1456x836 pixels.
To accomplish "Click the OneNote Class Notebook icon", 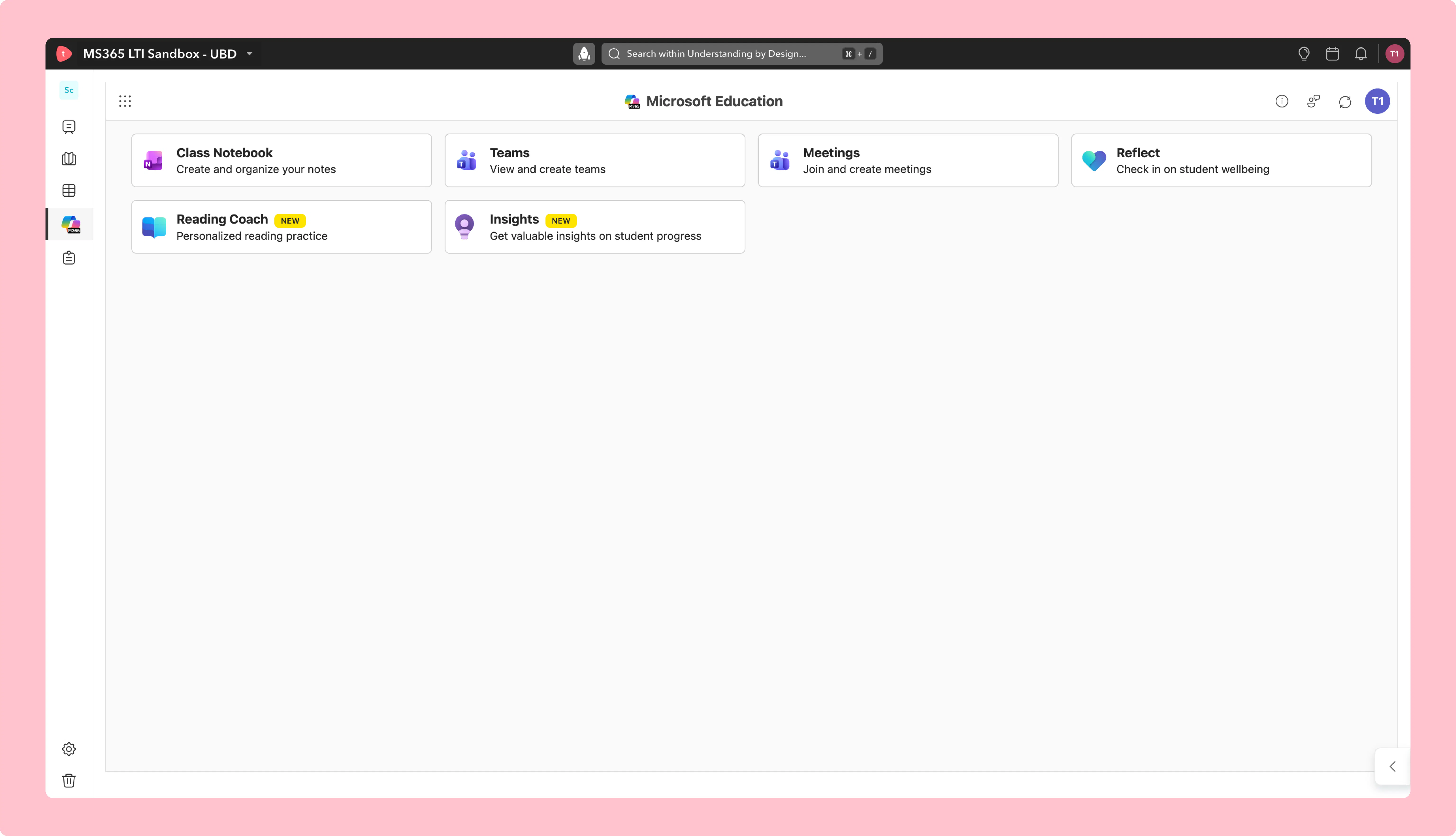I will [153, 160].
